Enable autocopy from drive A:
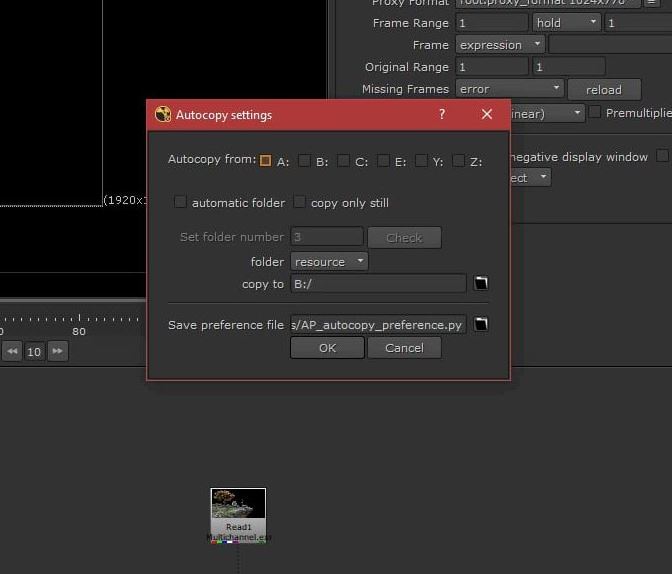The height and width of the screenshot is (574, 672). (265, 161)
